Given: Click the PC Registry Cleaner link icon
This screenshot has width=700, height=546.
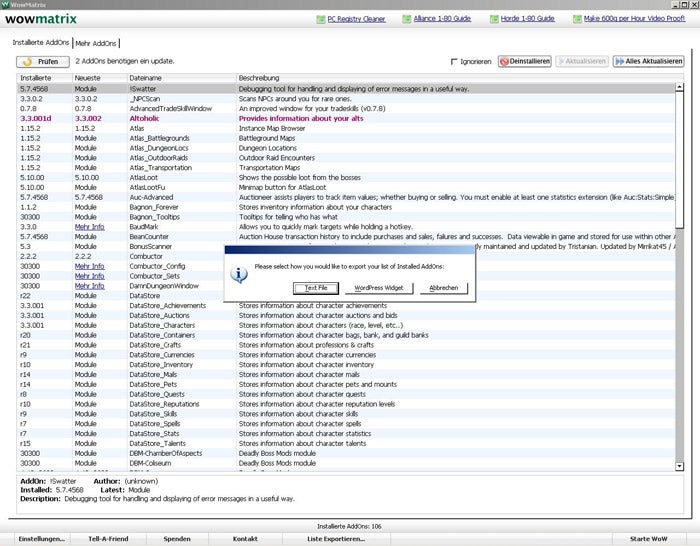Looking at the screenshot, I should click(320, 19).
